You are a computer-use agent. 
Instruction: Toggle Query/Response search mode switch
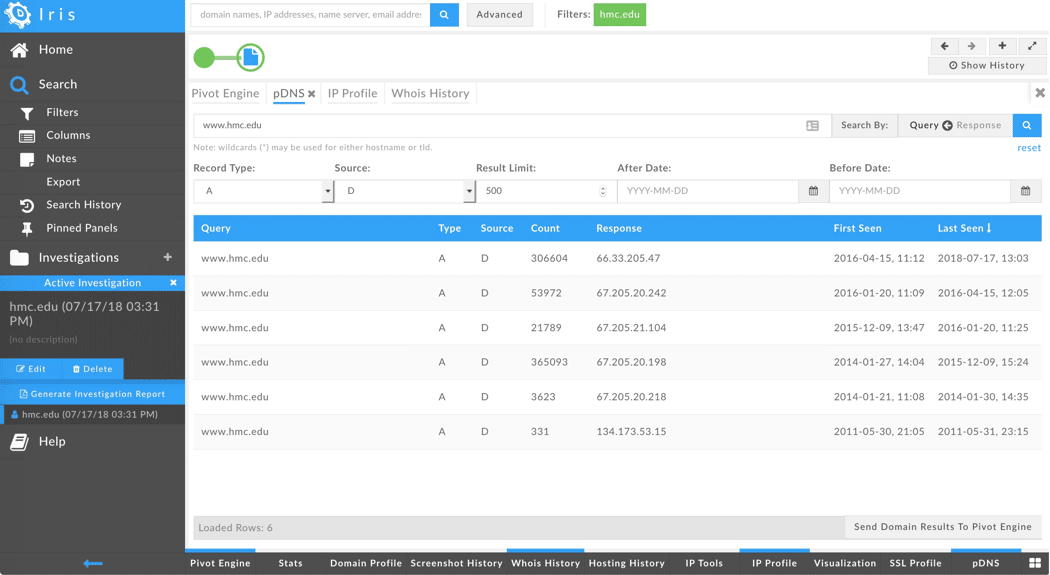pos(948,125)
